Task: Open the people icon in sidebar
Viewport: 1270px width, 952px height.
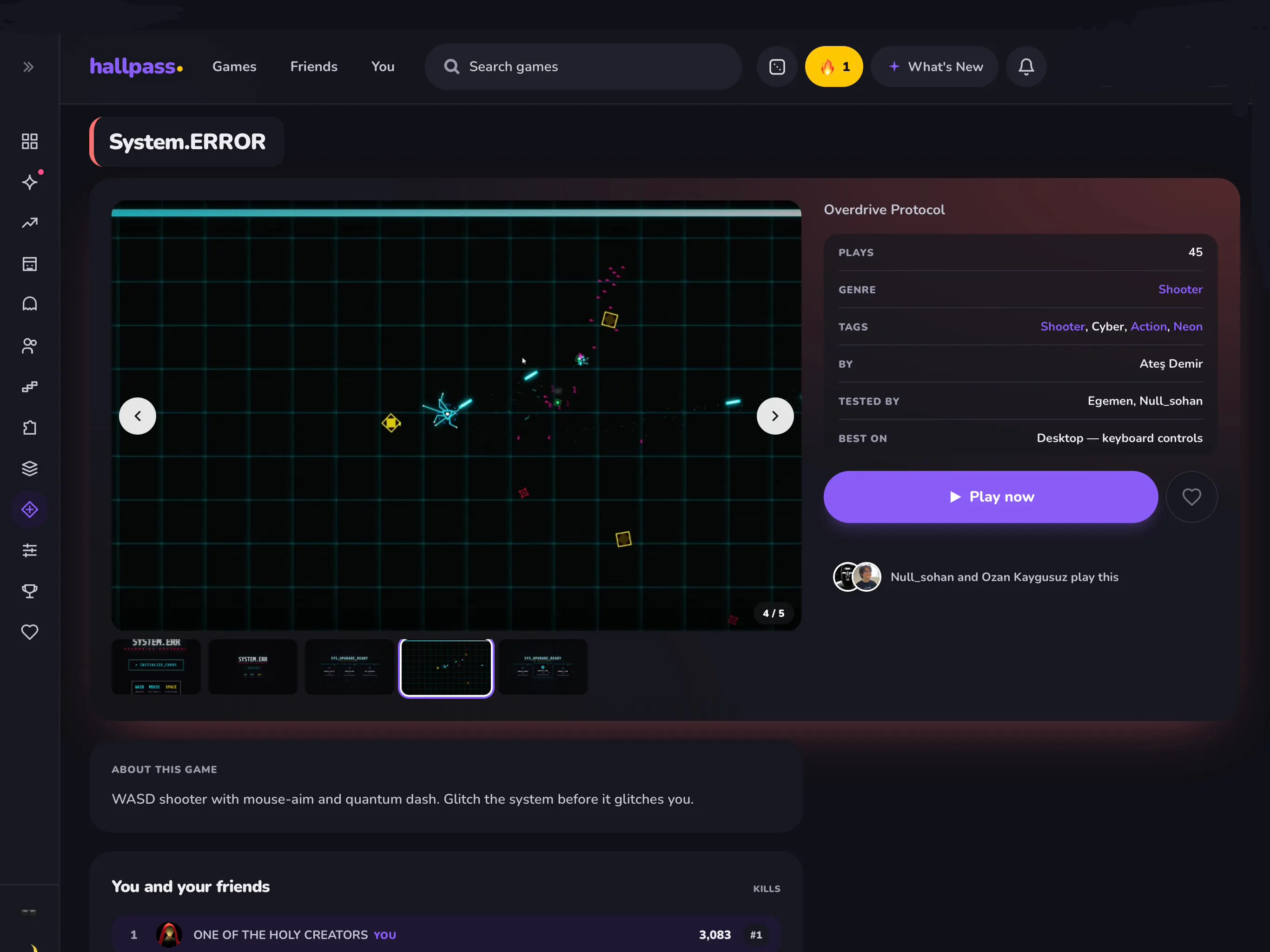Action: coord(29,346)
